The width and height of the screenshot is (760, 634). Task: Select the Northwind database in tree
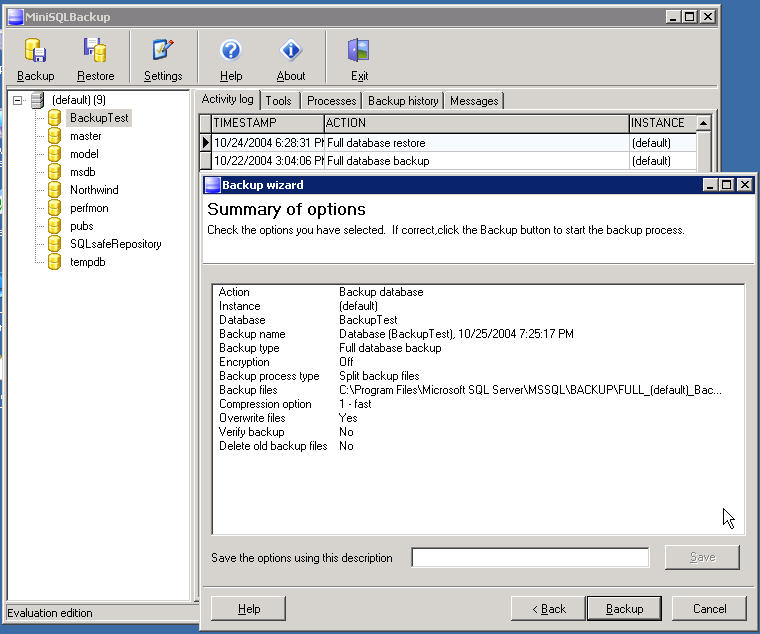point(94,190)
